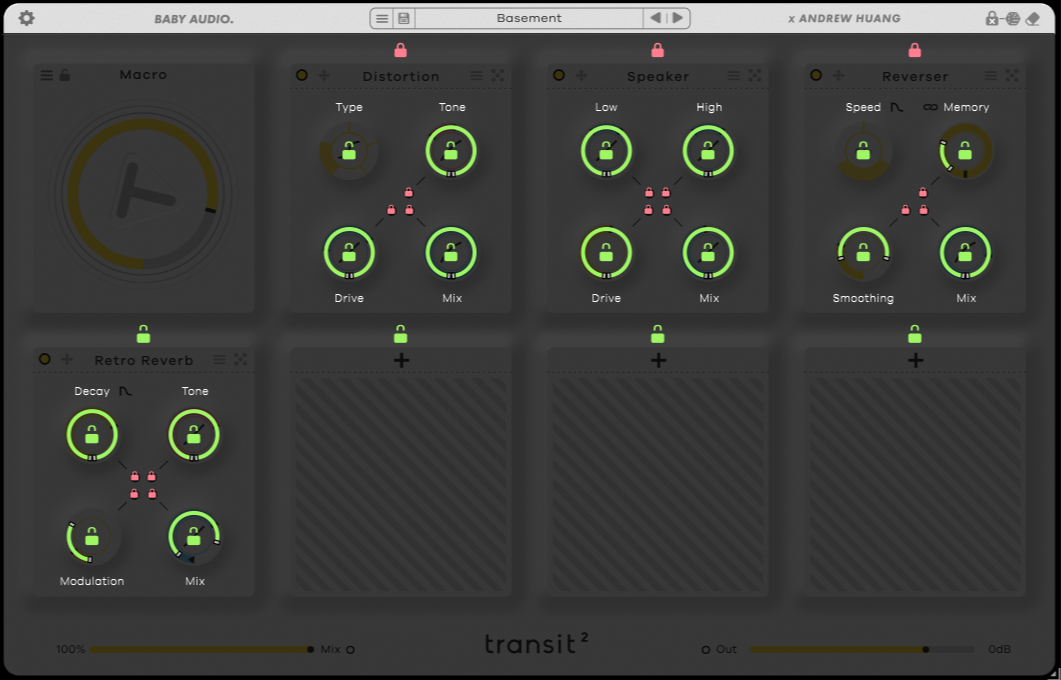Screen dimensions: 1061x680
Task: Open the Speaker module type selector
Action: (x=658, y=76)
